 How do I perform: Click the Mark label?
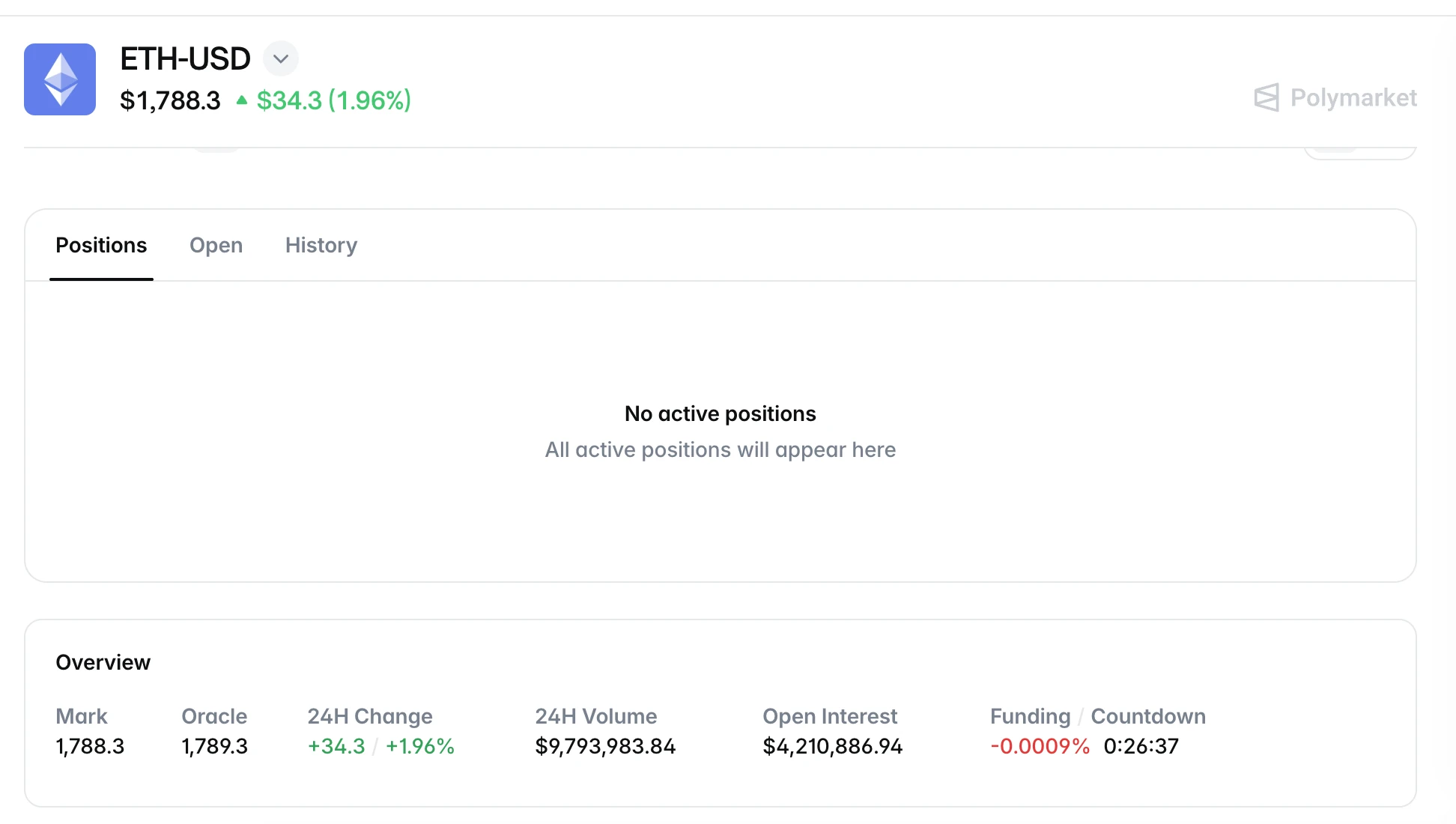(82, 716)
